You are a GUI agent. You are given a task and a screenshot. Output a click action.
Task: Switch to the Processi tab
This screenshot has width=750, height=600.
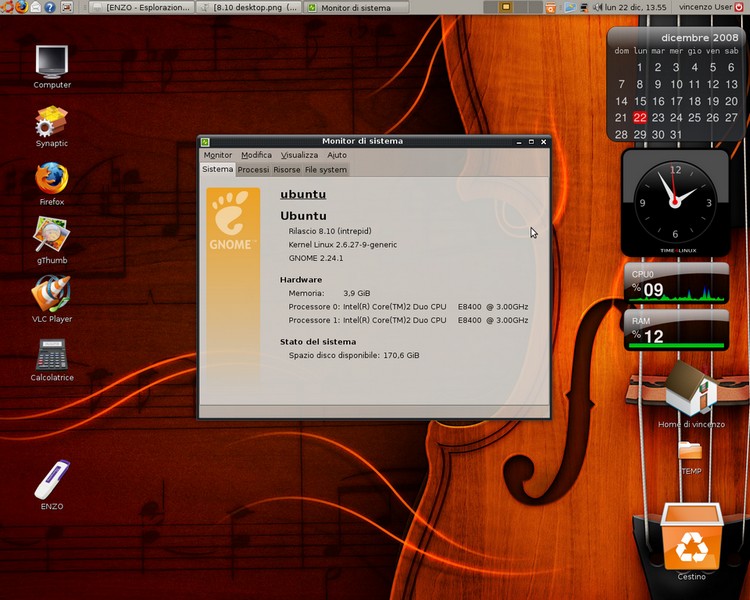(x=253, y=170)
